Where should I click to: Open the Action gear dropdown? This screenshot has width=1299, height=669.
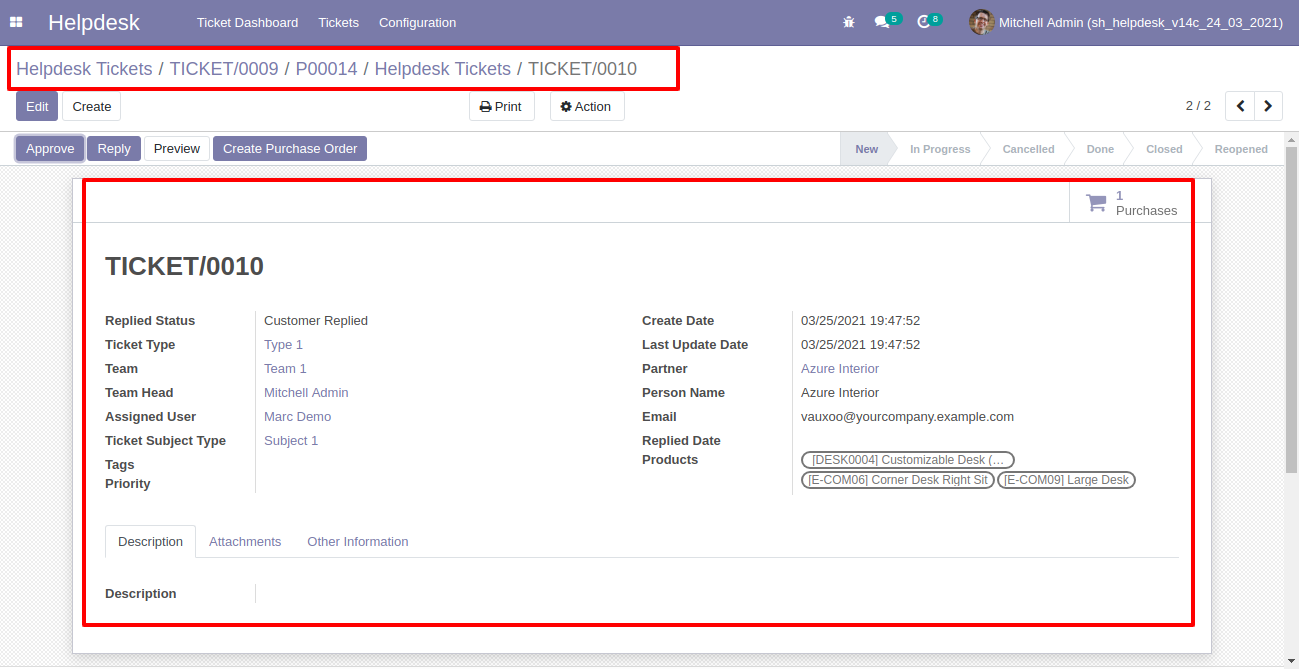point(586,107)
